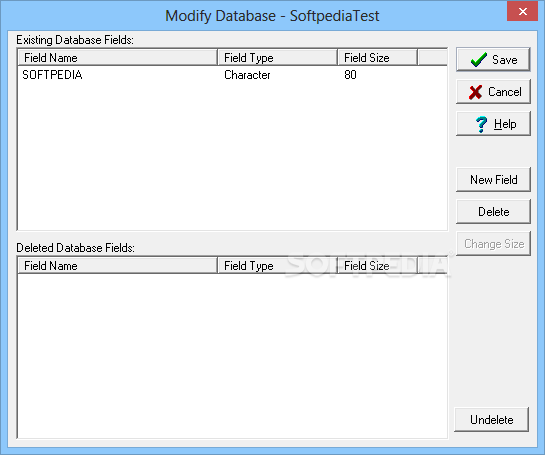545x455 pixels.
Task: Click the Character field type cell
Action: coord(247,75)
